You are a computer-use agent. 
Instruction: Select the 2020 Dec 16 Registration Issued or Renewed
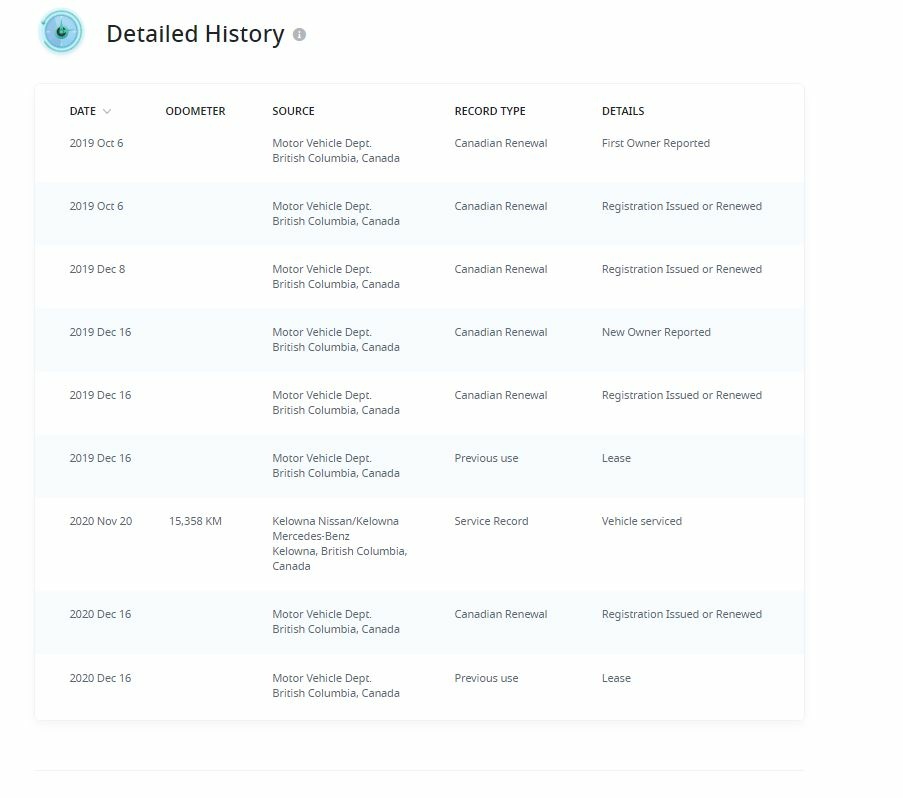tap(682, 614)
